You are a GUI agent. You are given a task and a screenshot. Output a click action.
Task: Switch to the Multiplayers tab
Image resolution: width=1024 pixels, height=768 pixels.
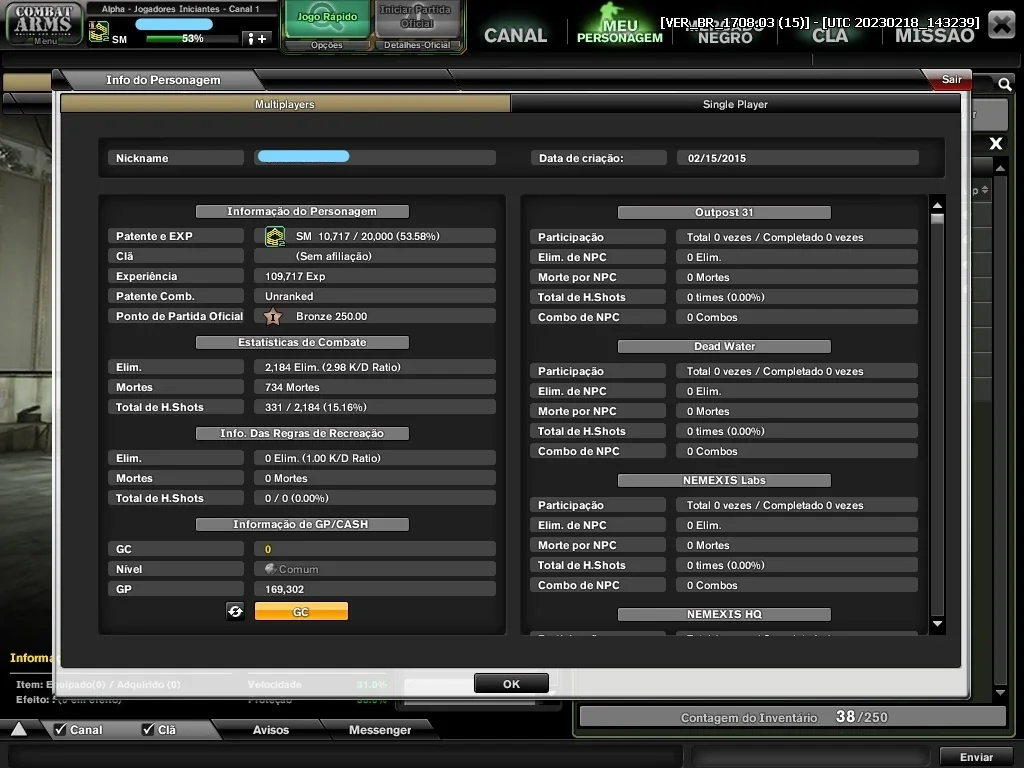[x=285, y=104]
